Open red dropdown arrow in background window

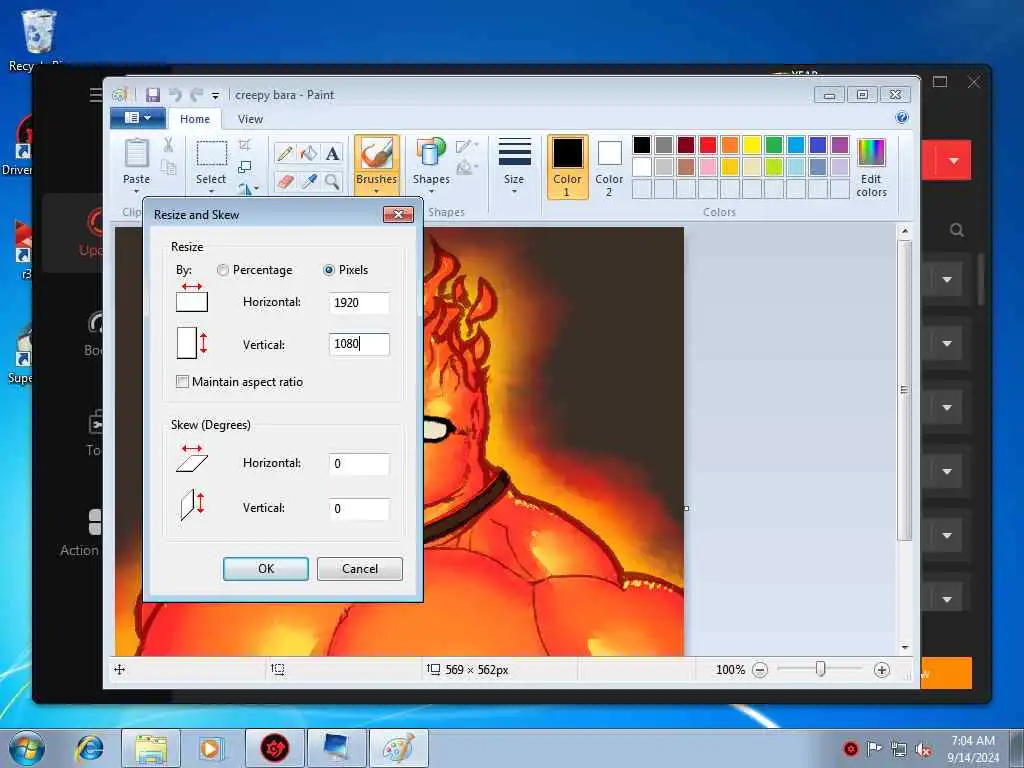pos(953,161)
